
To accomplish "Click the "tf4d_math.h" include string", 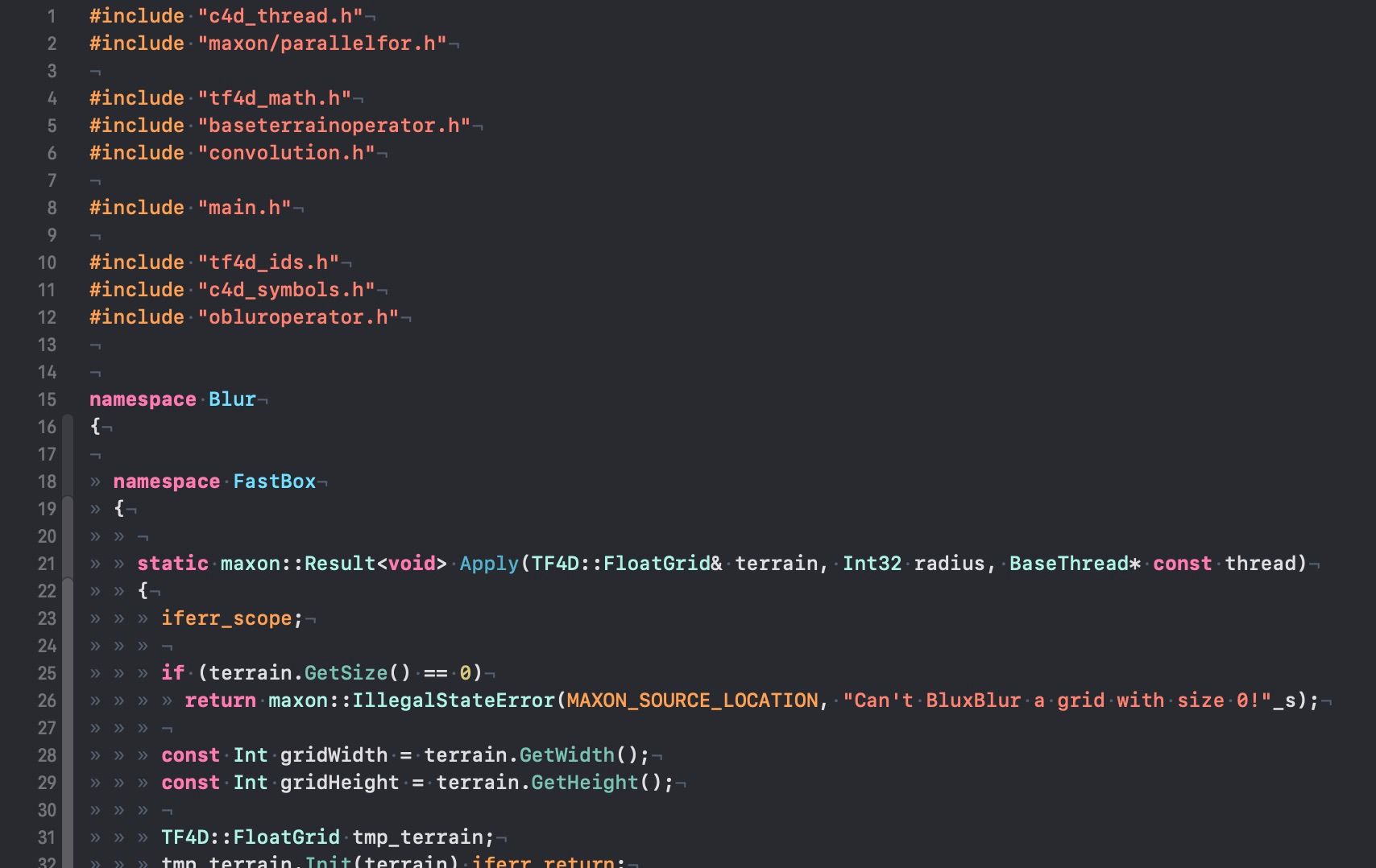I will click(x=275, y=98).
